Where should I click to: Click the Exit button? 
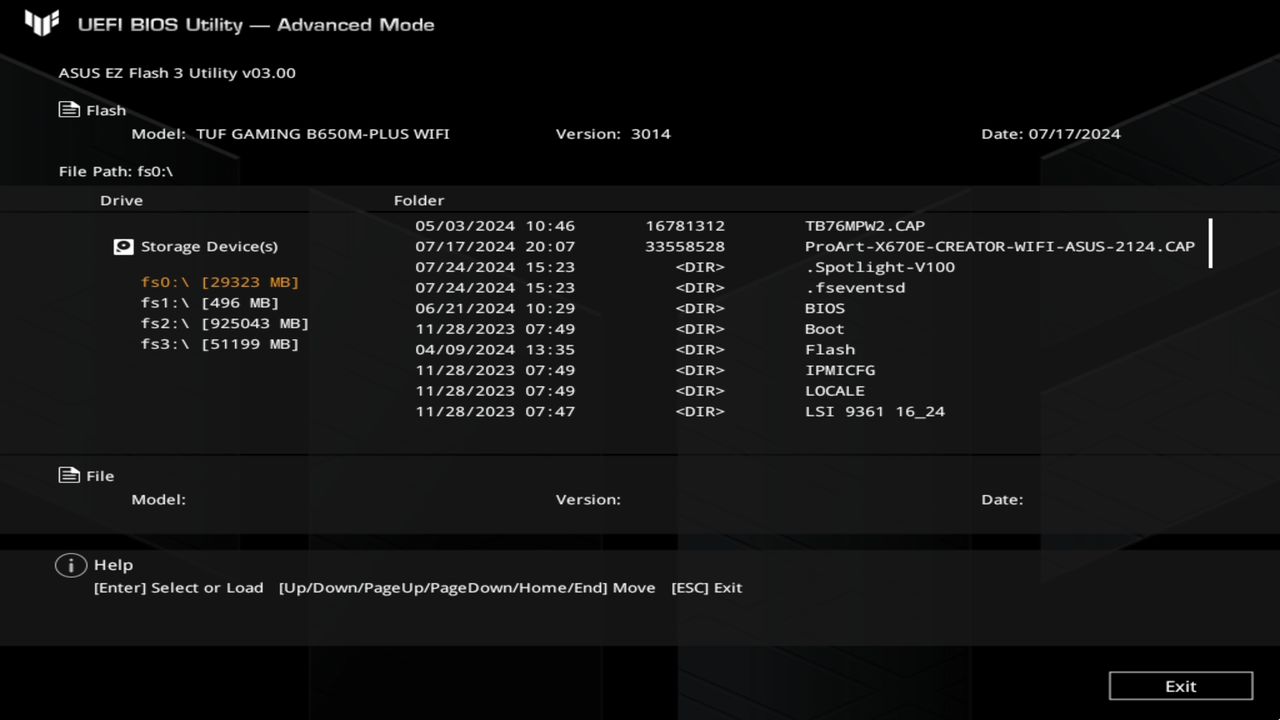click(1181, 686)
